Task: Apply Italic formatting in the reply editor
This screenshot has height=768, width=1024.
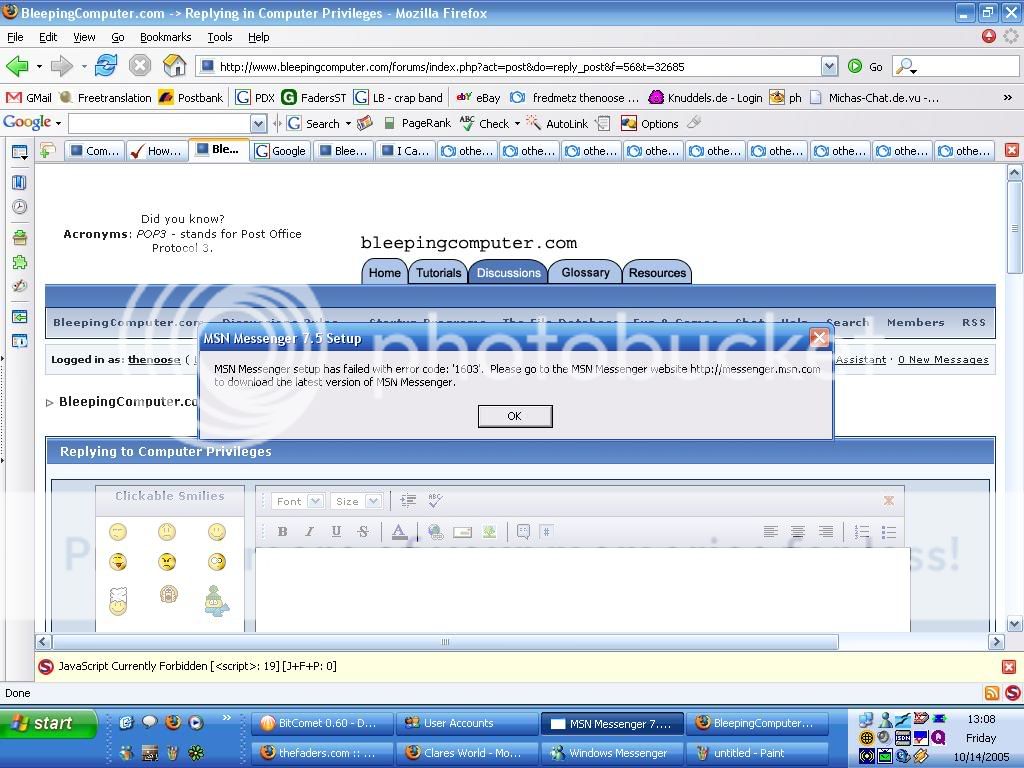Action: (x=310, y=532)
